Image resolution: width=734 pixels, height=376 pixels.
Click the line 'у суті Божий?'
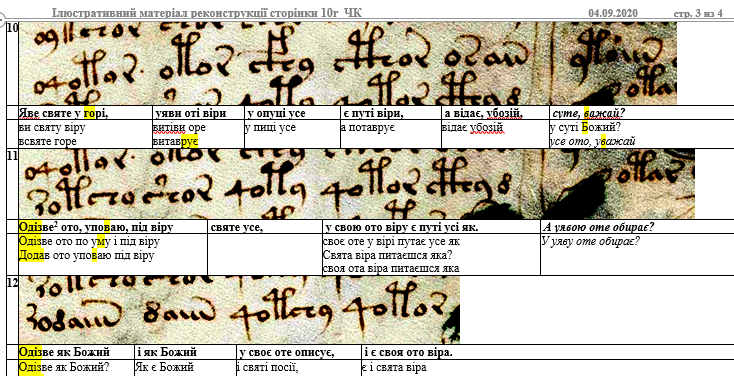585,127
